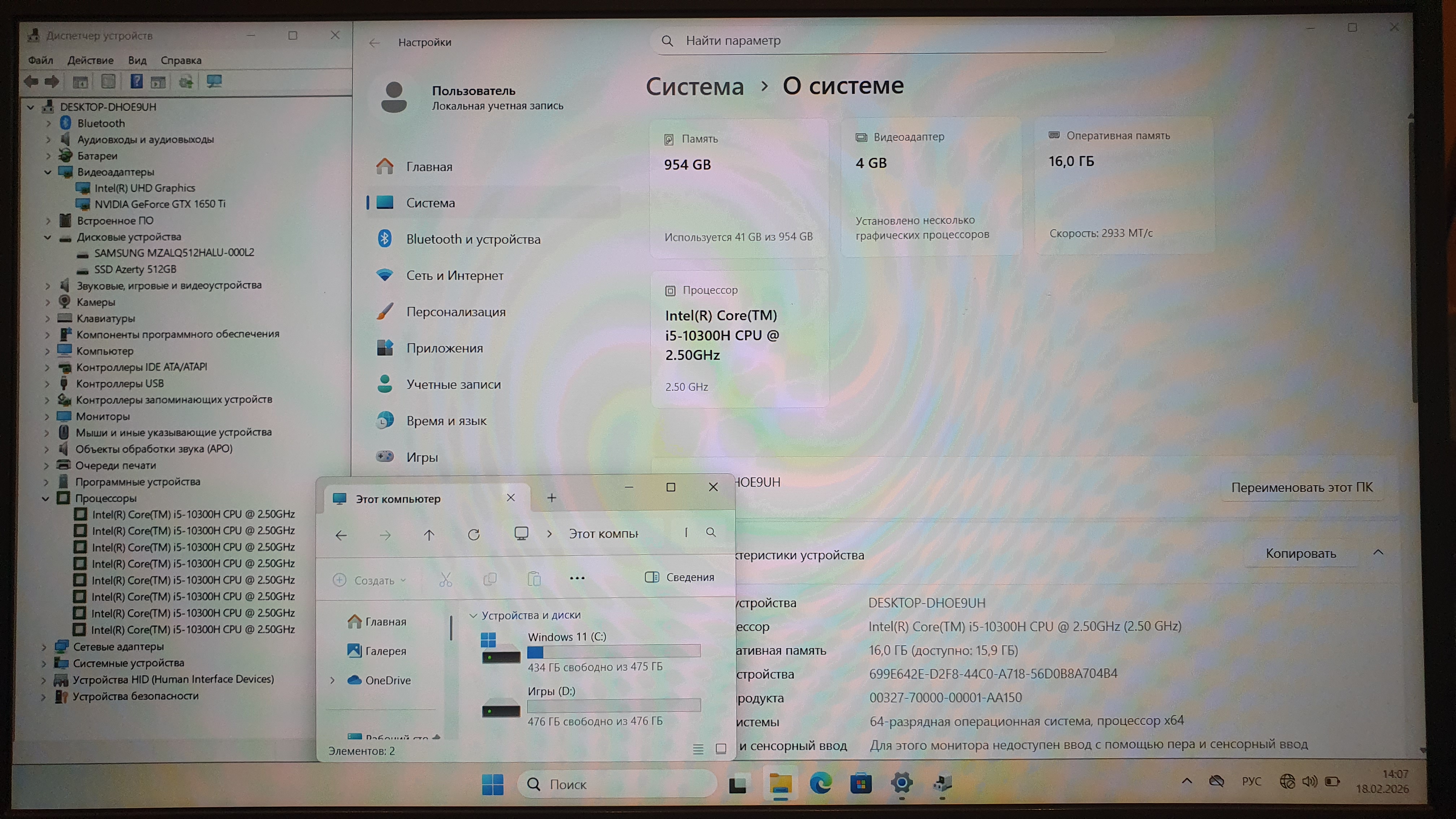
Task: Click the refresh button in File Explorer
Action: click(x=474, y=535)
